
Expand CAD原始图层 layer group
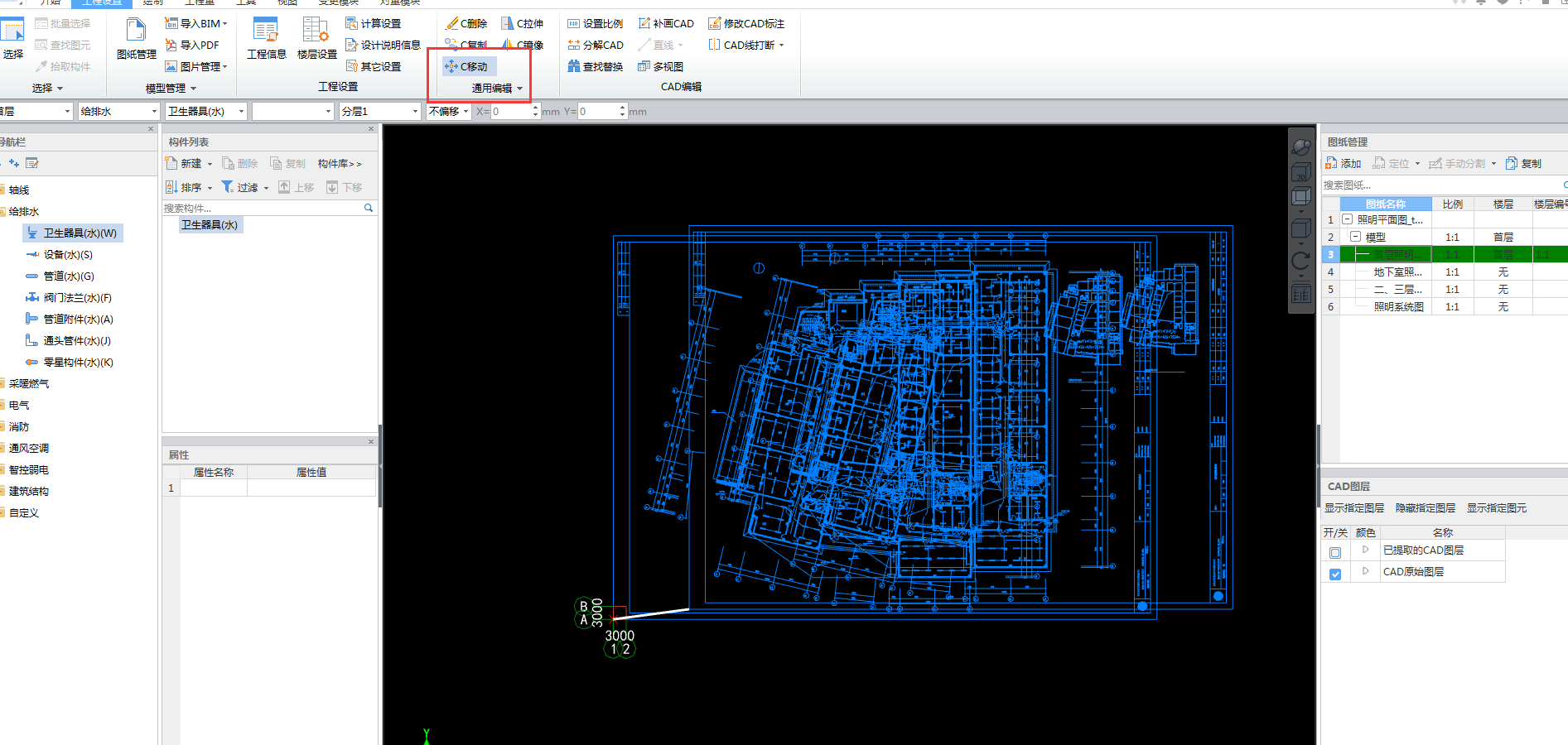coord(1365,571)
